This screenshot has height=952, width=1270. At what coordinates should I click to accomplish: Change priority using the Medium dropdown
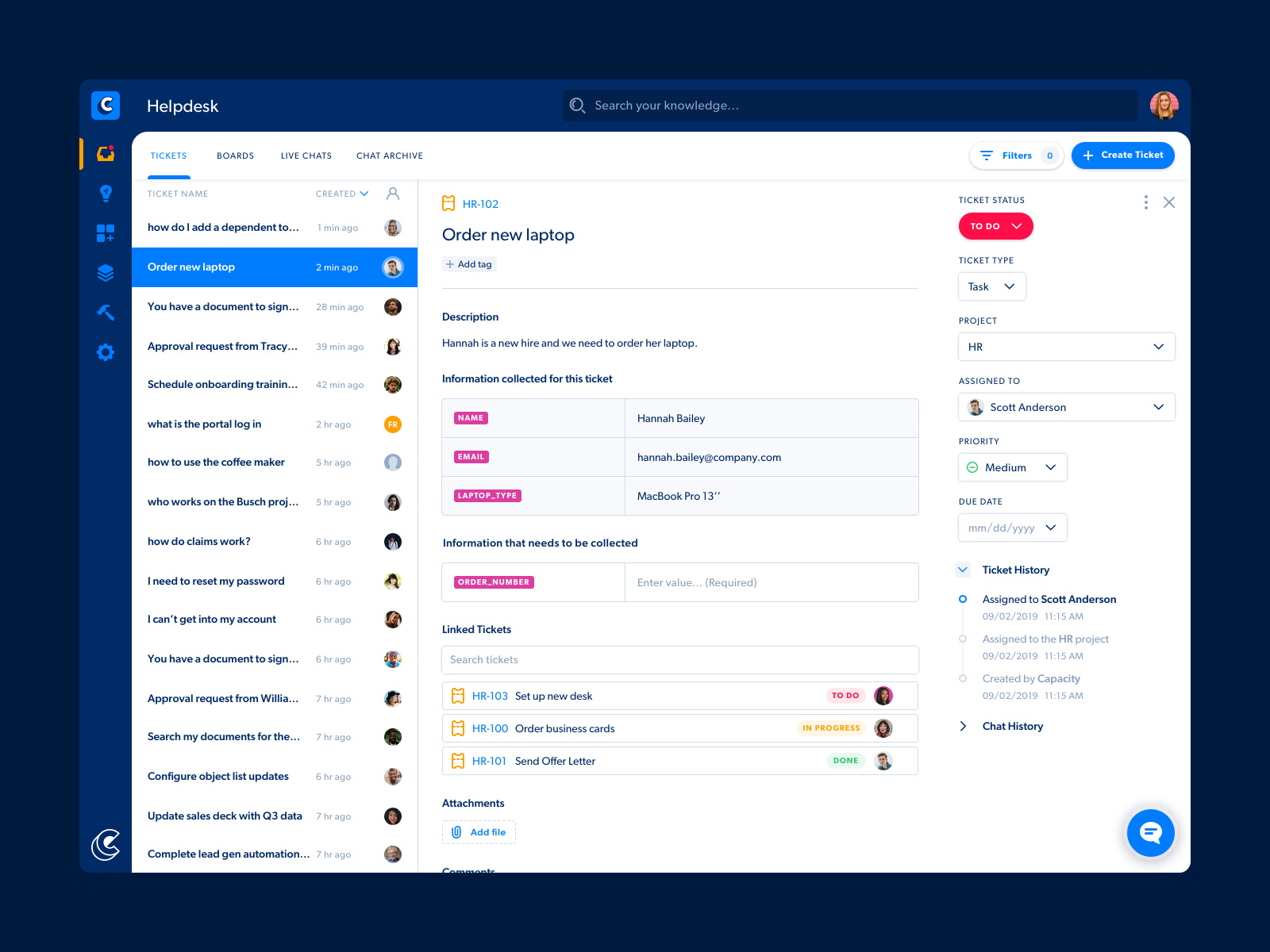(1012, 467)
